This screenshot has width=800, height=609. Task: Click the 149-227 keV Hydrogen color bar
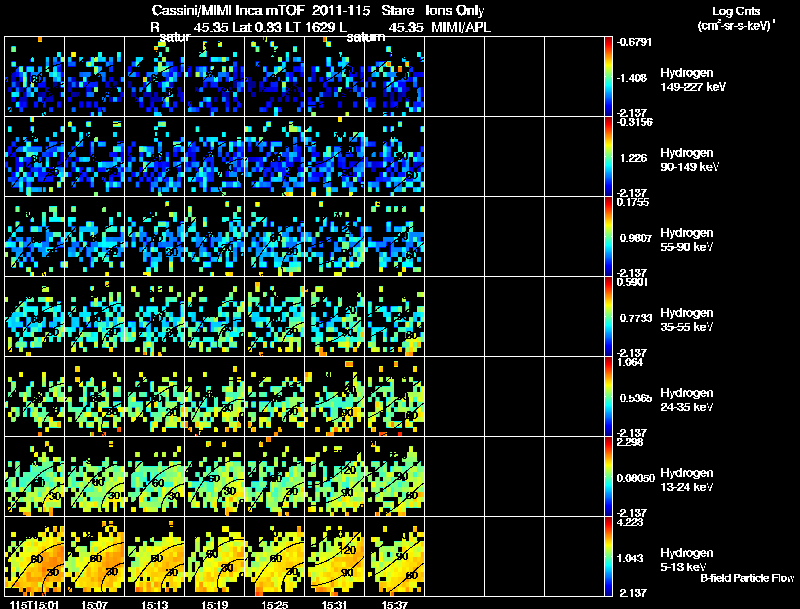[608, 77]
